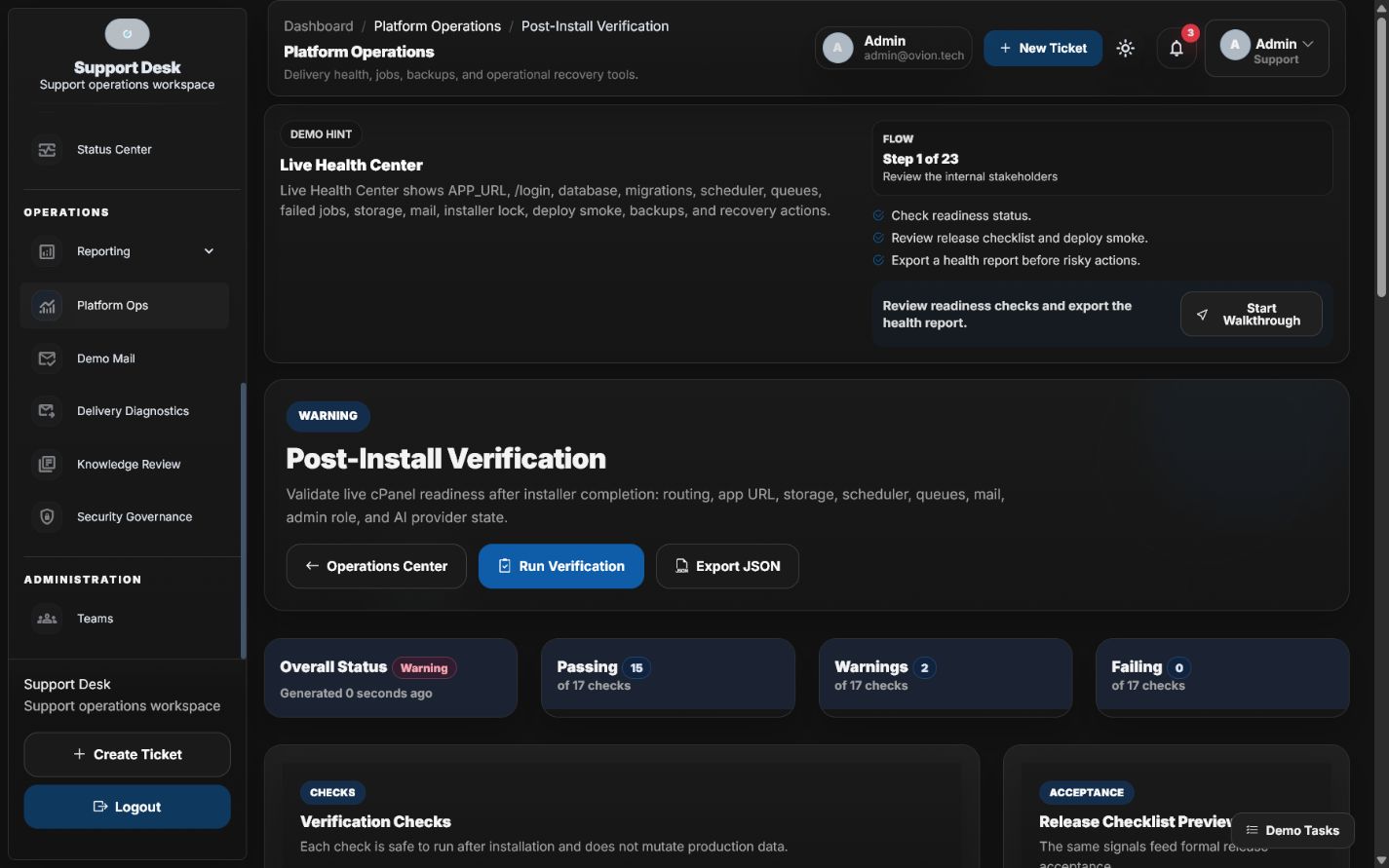Log out using the Logout button
1389x868 pixels.
[x=128, y=807]
